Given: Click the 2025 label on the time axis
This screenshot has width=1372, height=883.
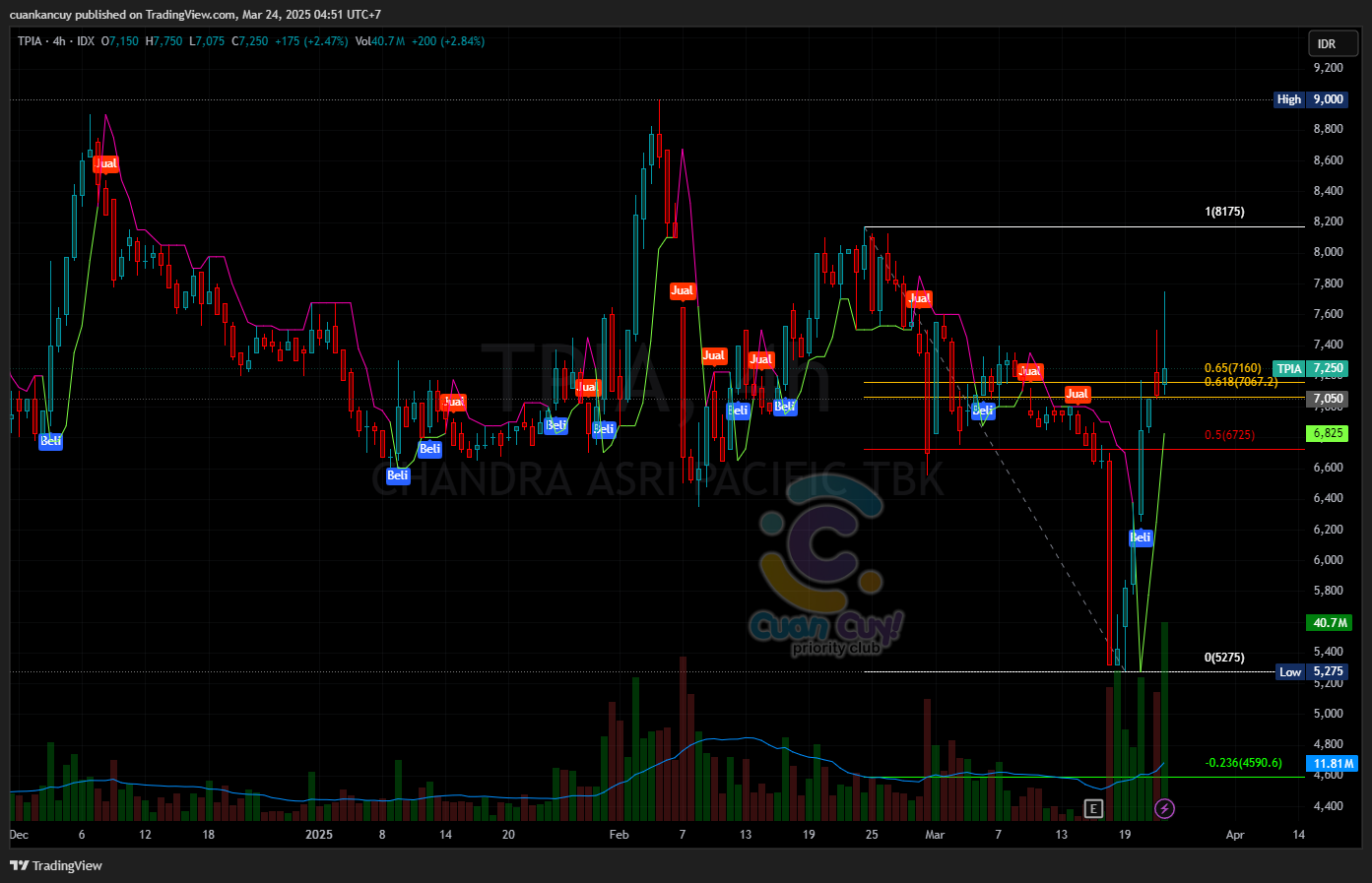Looking at the screenshot, I should point(319,835).
